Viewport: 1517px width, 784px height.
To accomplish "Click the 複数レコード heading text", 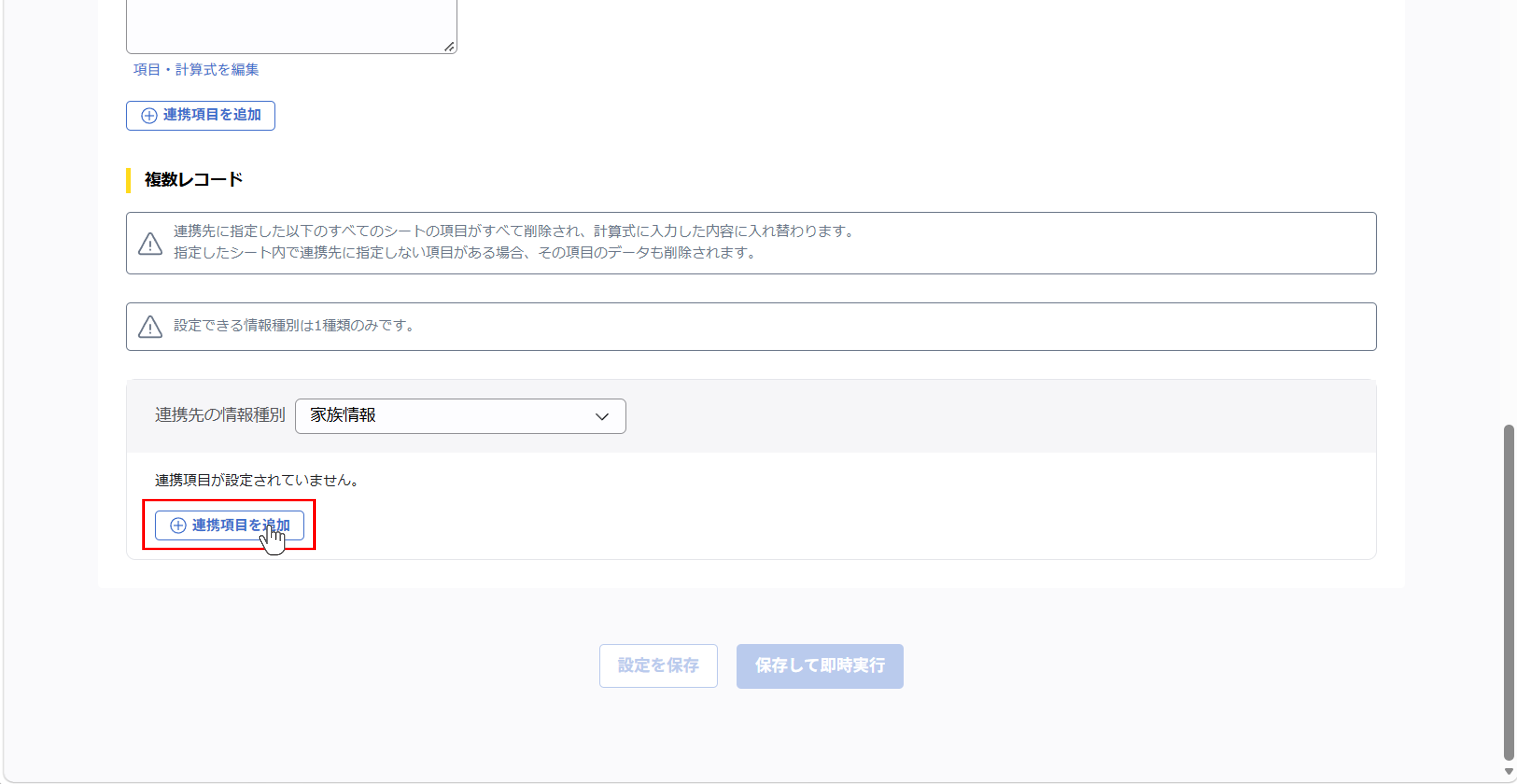I will 194,180.
